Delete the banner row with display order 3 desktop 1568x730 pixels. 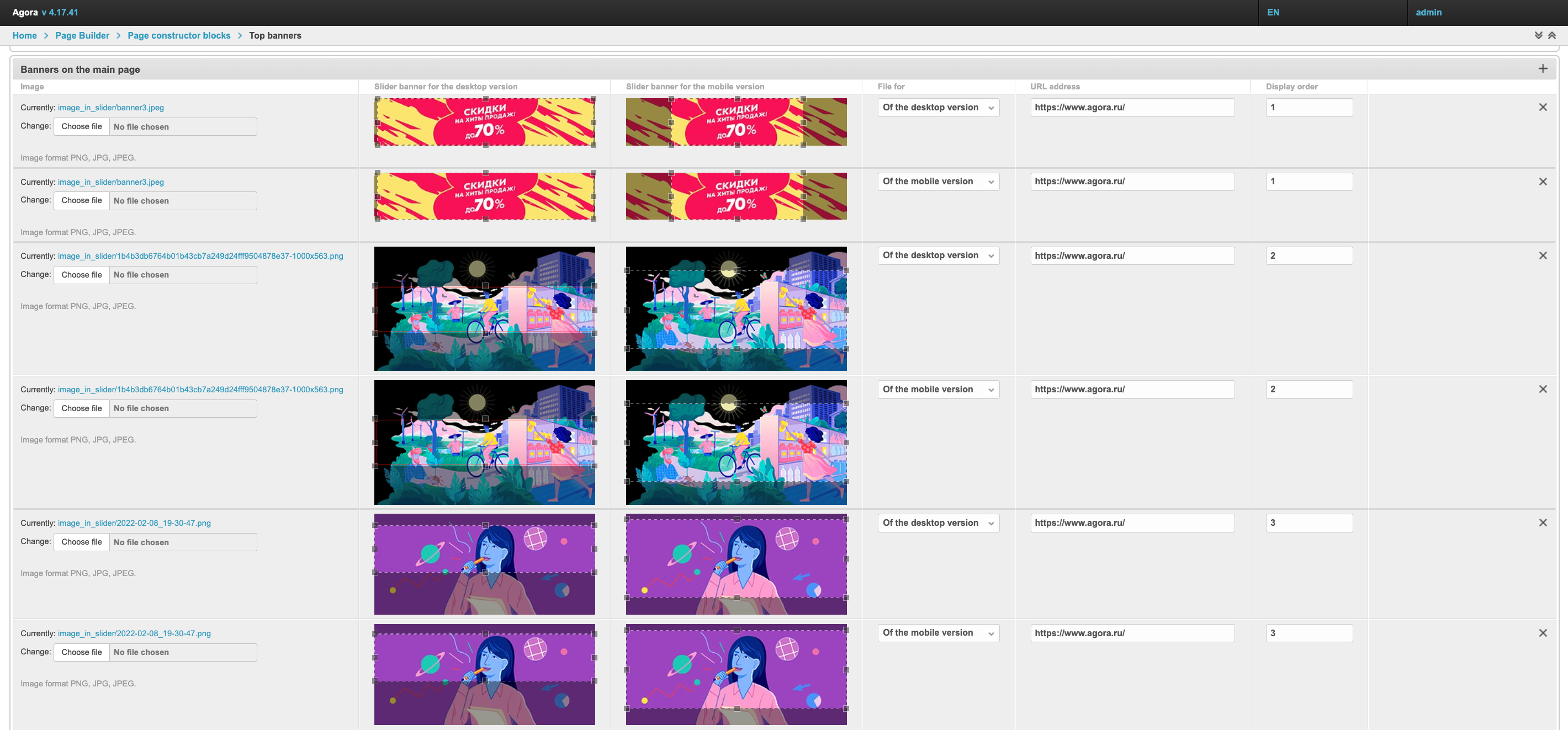click(x=1543, y=523)
